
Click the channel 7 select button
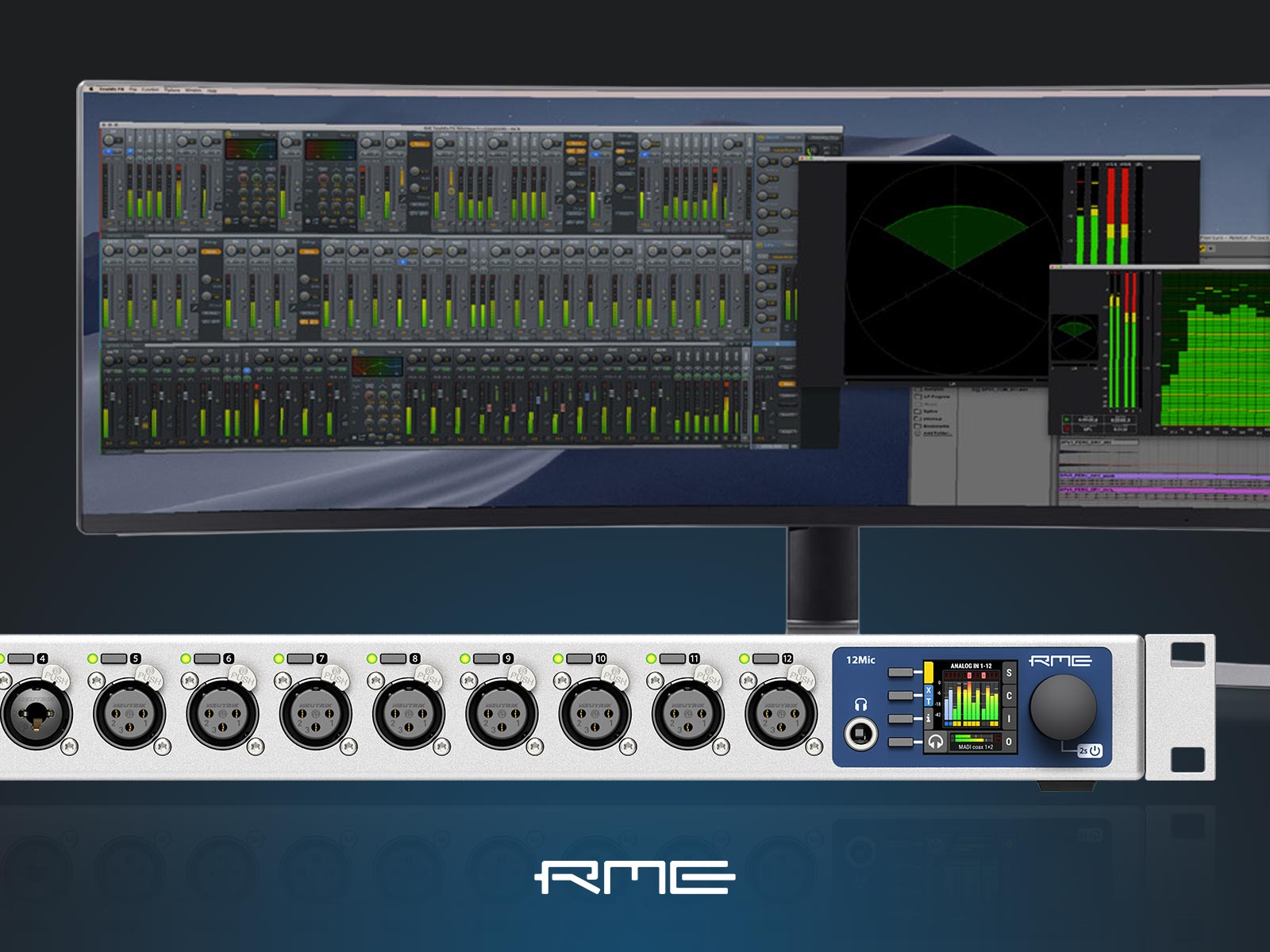click(x=300, y=658)
